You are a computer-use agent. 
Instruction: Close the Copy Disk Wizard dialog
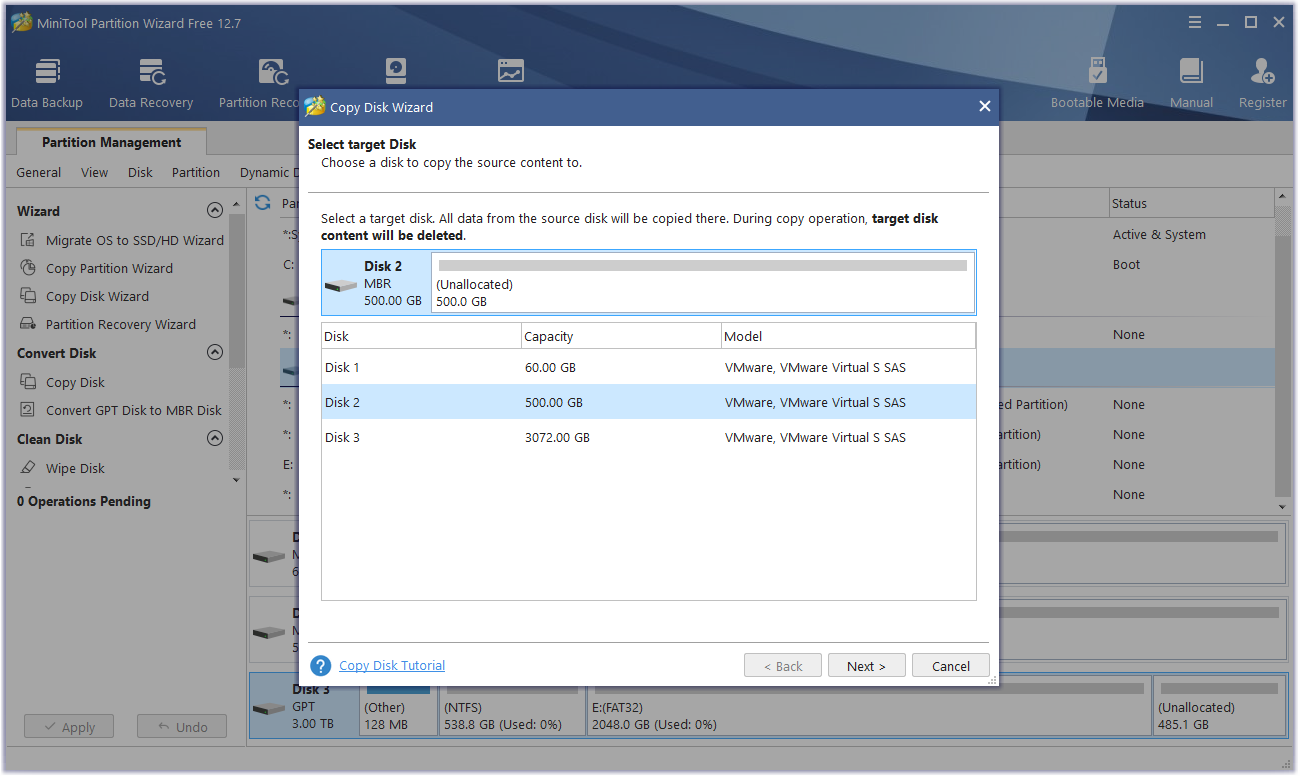(x=985, y=107)
